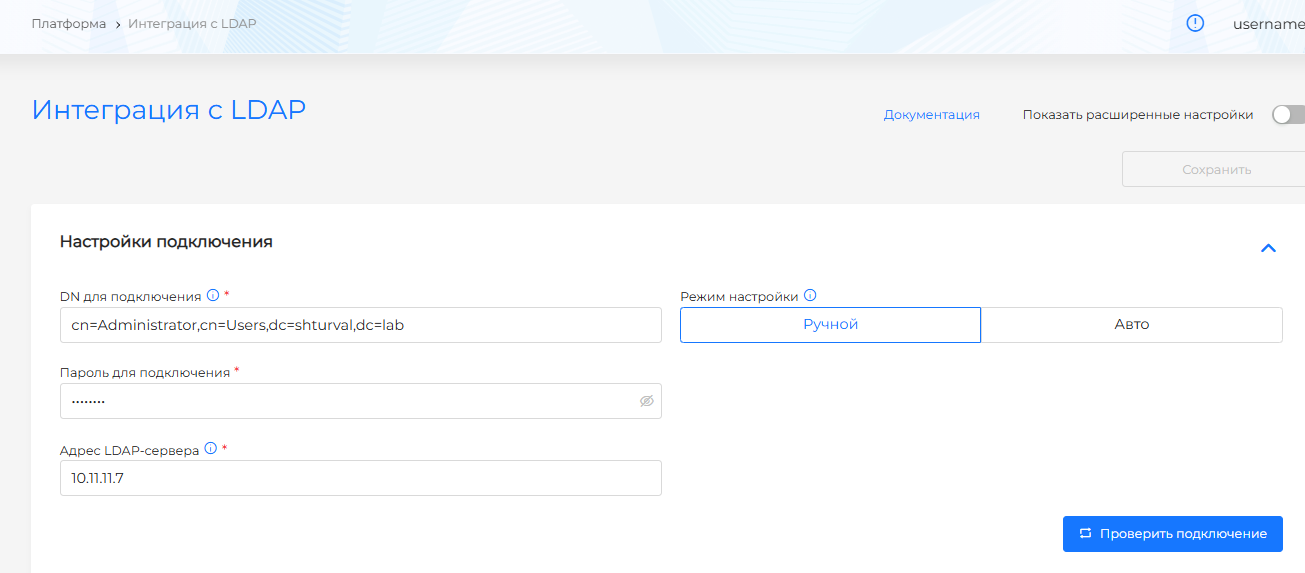Click the sync arrows icon in Проверить подключение
This screenshot has height=573, width=1305.
tap(1085, 534)
